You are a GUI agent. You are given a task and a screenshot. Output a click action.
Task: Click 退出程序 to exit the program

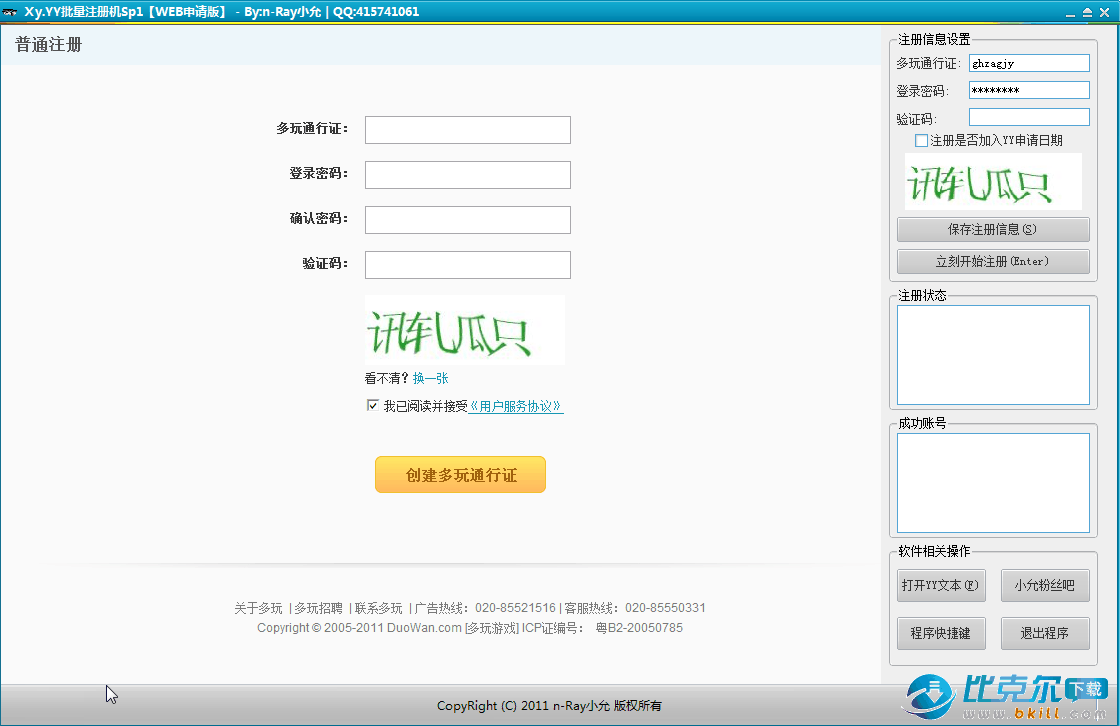[x=1044, y=633]
